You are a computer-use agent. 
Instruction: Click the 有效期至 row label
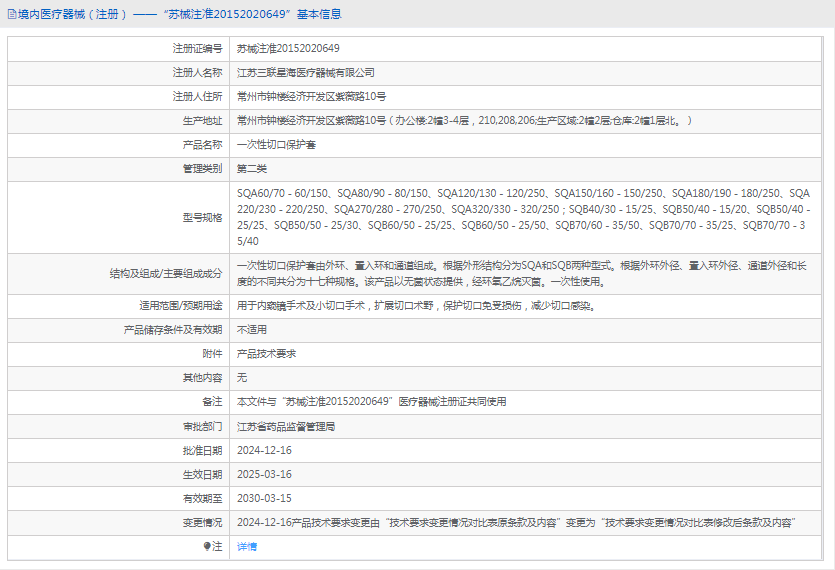[x=202, y=498]
